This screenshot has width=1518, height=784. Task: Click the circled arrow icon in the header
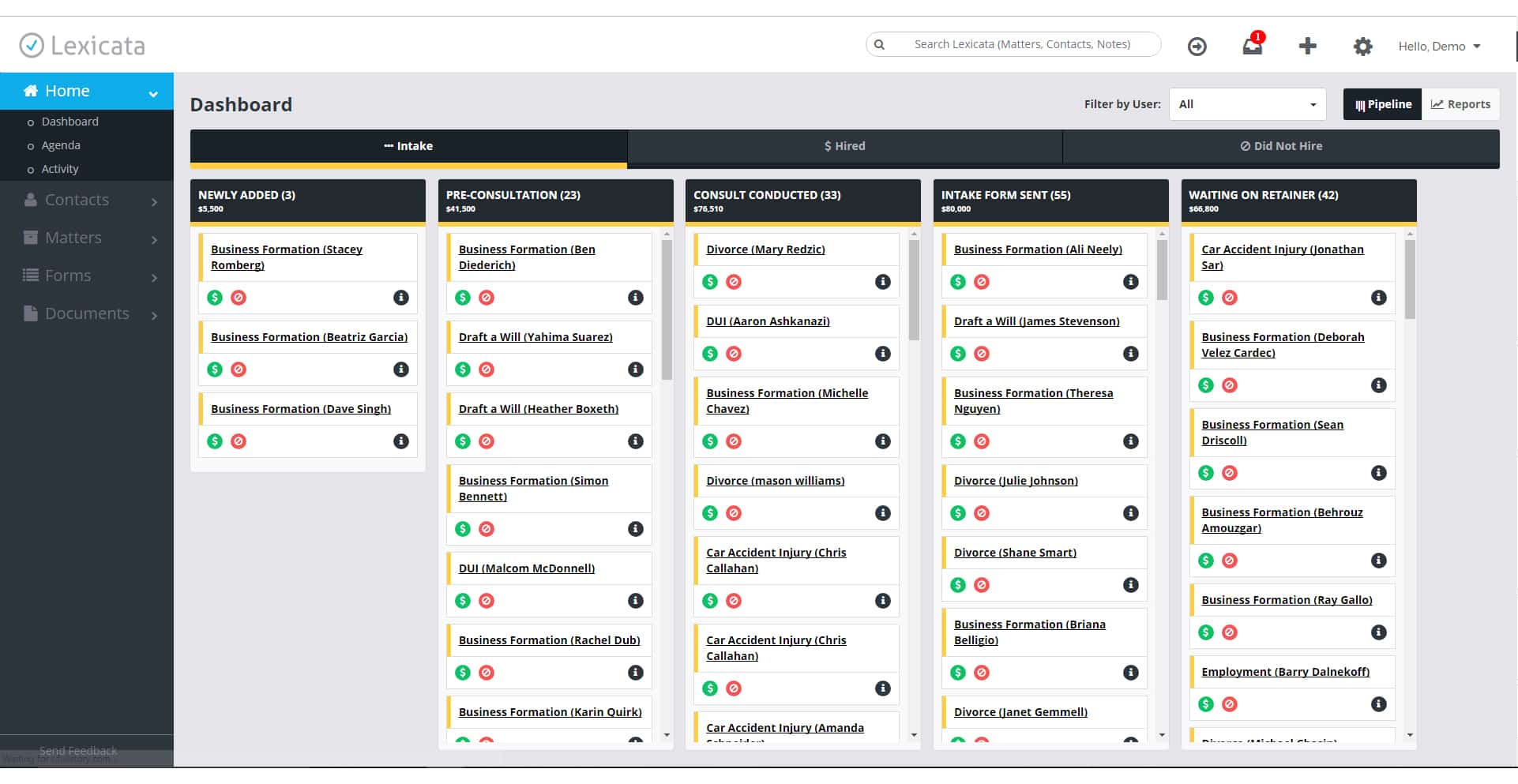[x=1197, y=47]
